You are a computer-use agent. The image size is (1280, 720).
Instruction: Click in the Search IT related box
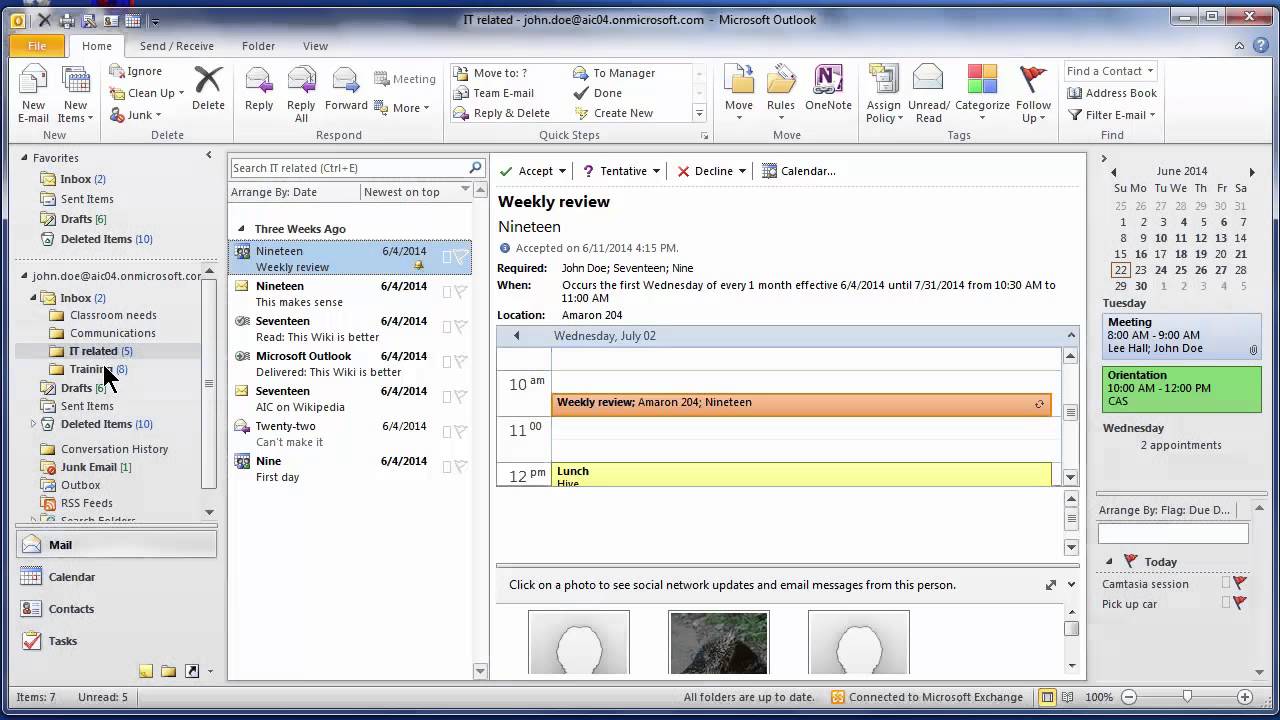pyautogui.click(x=349, y=168)
